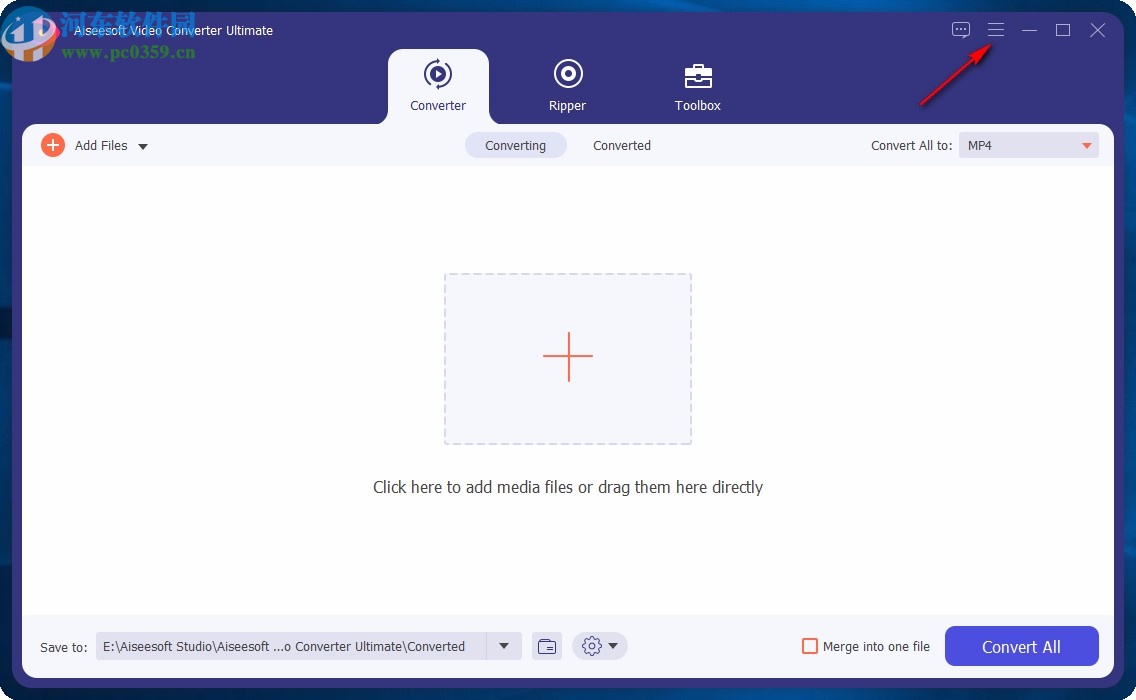Click the plus icon in the drop area
Image resolution: width=1136 pixels, height=700 pixels.
pyautogui.click(x=567, y=357)
